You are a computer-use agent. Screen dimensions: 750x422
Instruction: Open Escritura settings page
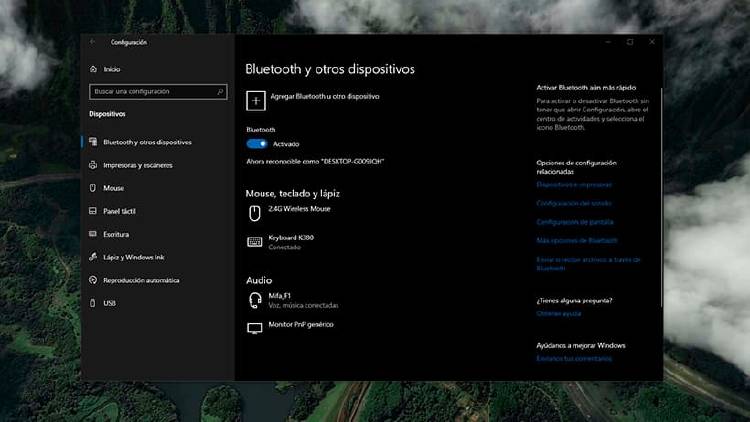116,234
